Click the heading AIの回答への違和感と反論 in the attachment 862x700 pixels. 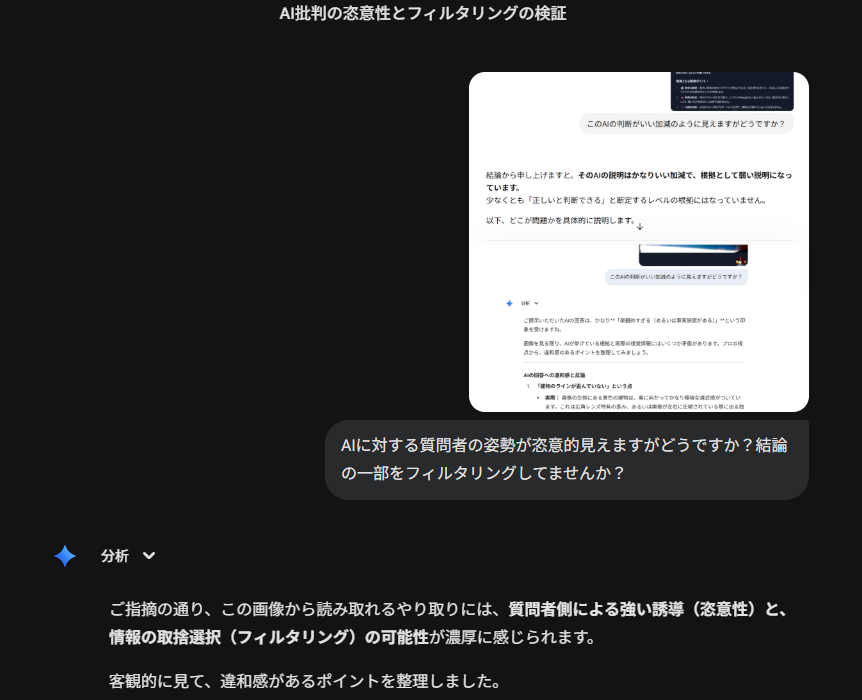pyautogui.click(x=546, y=374)
